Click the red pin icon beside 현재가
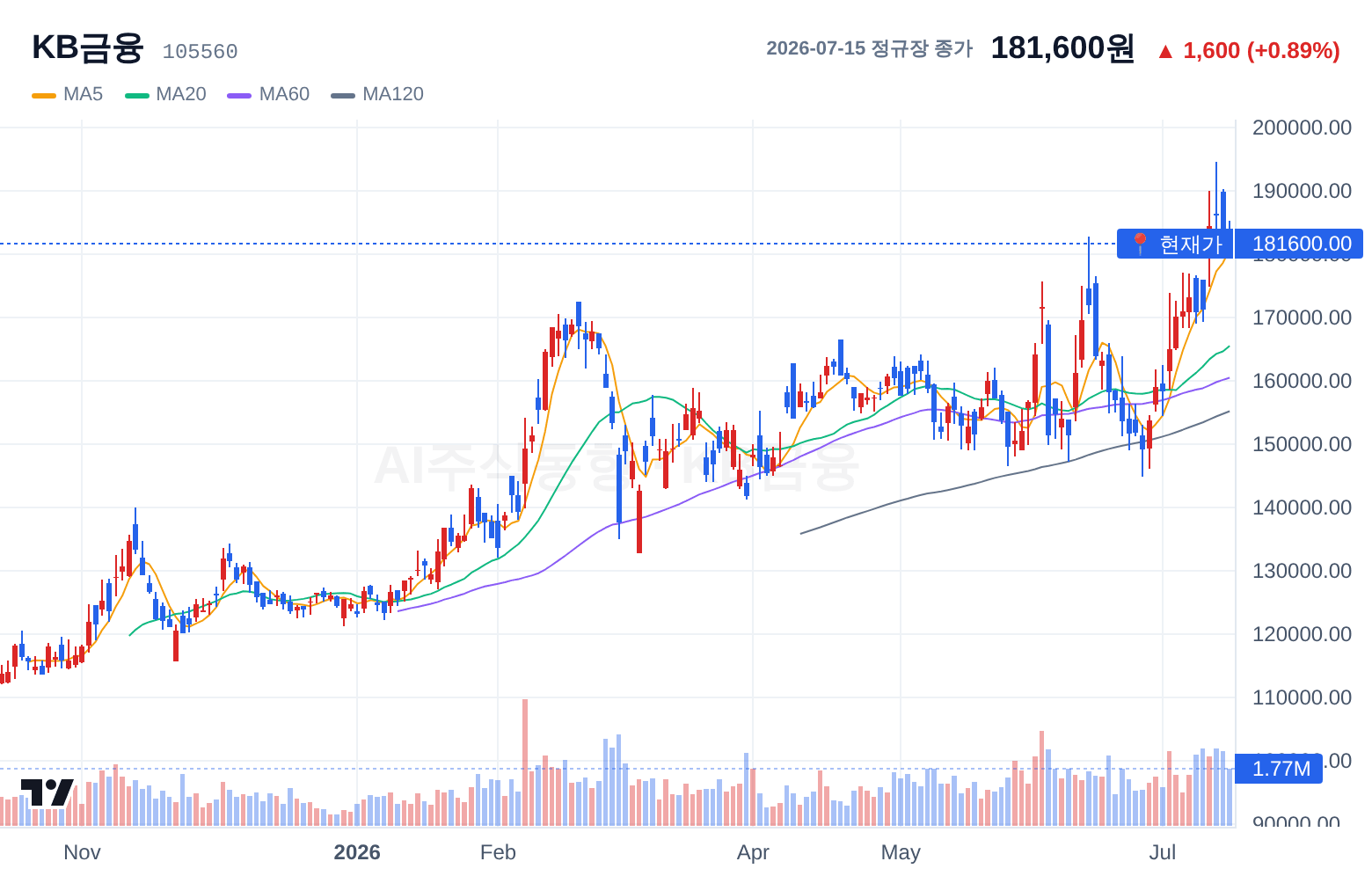This screenshot has height=876, width=1372. (x=1140, y=244)
